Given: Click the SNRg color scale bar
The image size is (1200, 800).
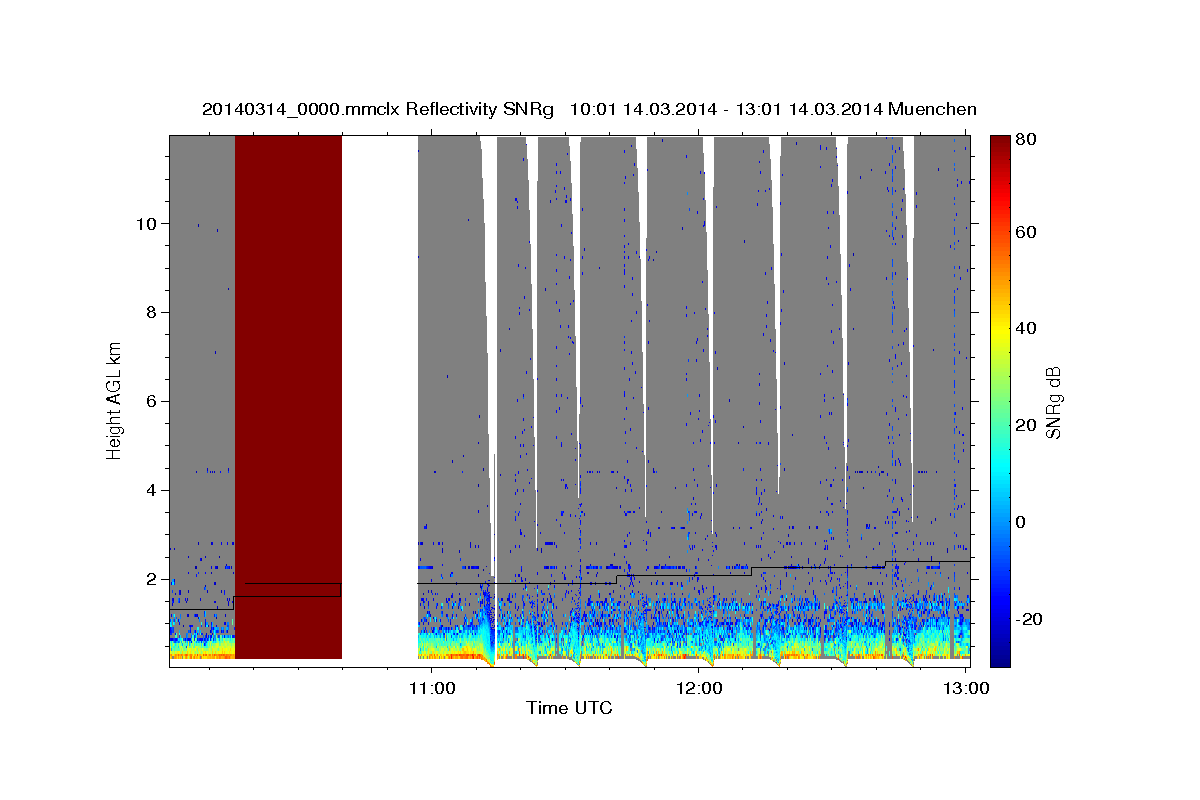Looking at the screenshot, I should coord(1000,401).
